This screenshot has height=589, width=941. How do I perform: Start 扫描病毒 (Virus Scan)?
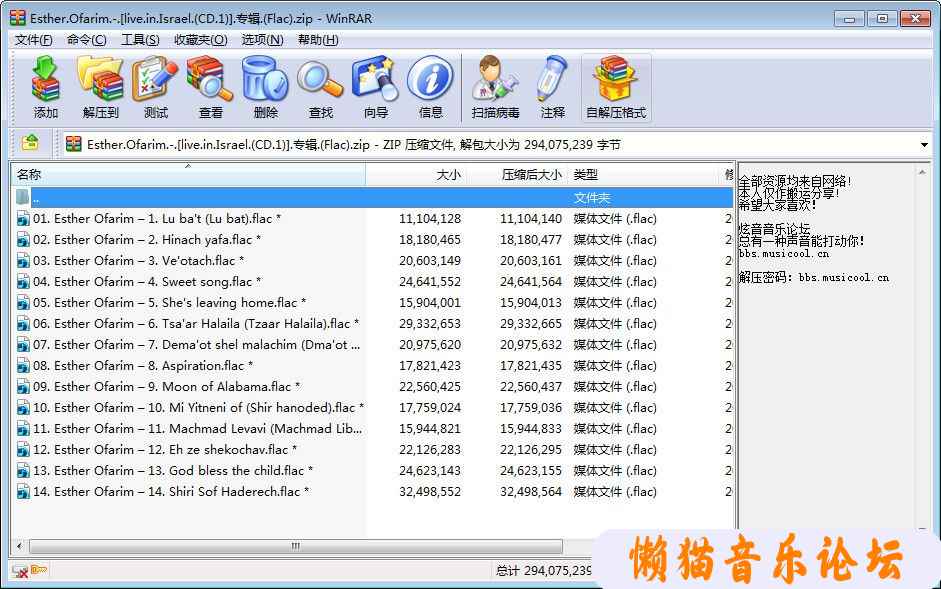(495, 88)
